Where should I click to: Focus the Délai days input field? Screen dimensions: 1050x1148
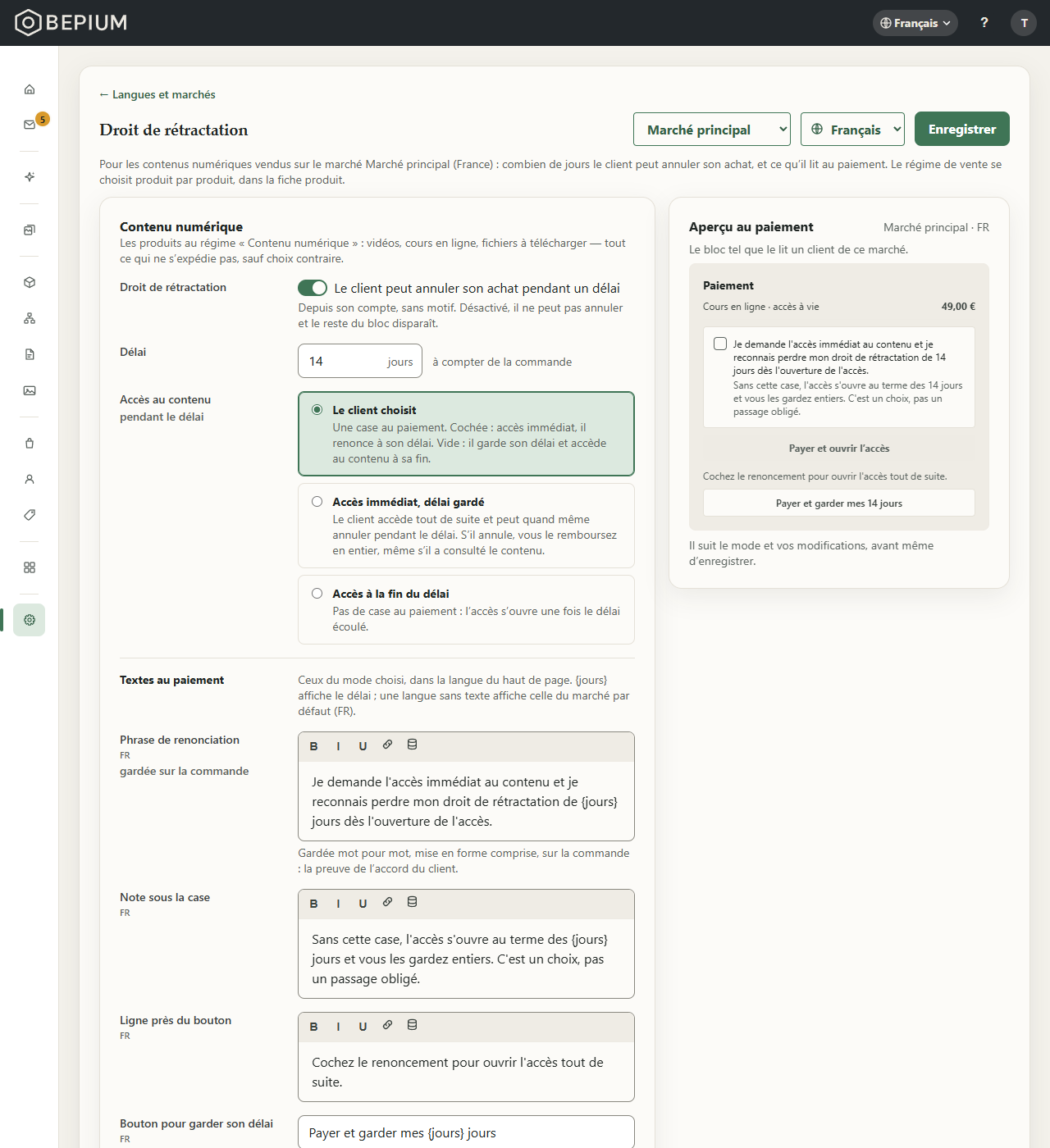360,361
